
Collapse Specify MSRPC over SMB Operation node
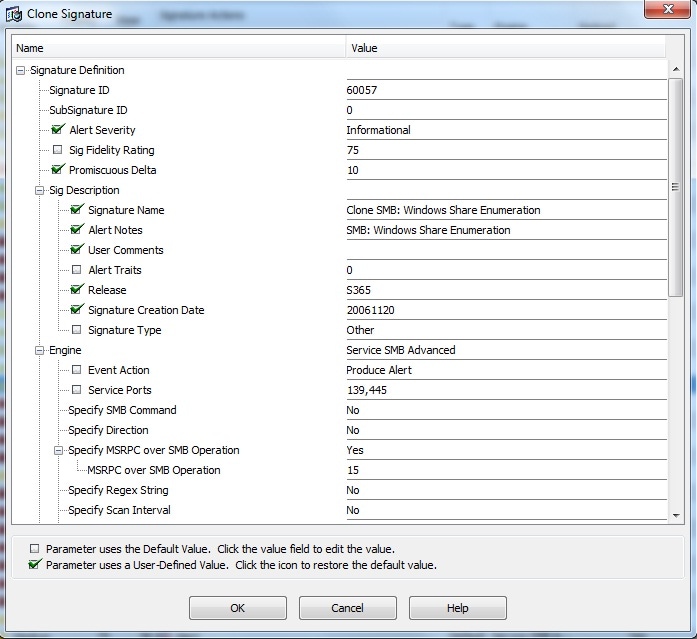[x=58, y=450]
